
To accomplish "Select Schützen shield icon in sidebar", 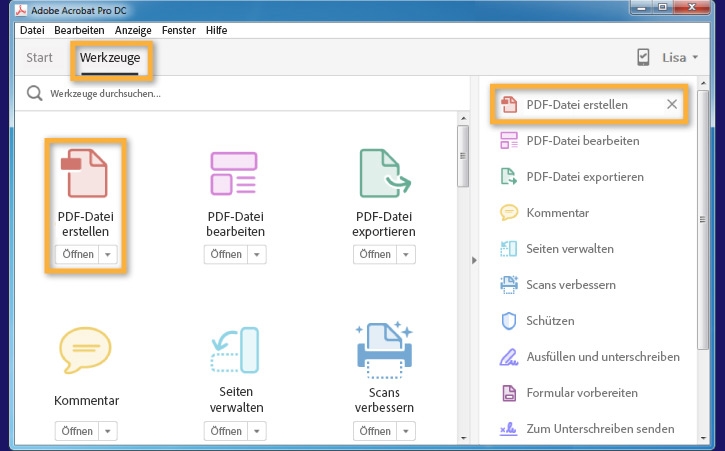I will pos(508,321).
